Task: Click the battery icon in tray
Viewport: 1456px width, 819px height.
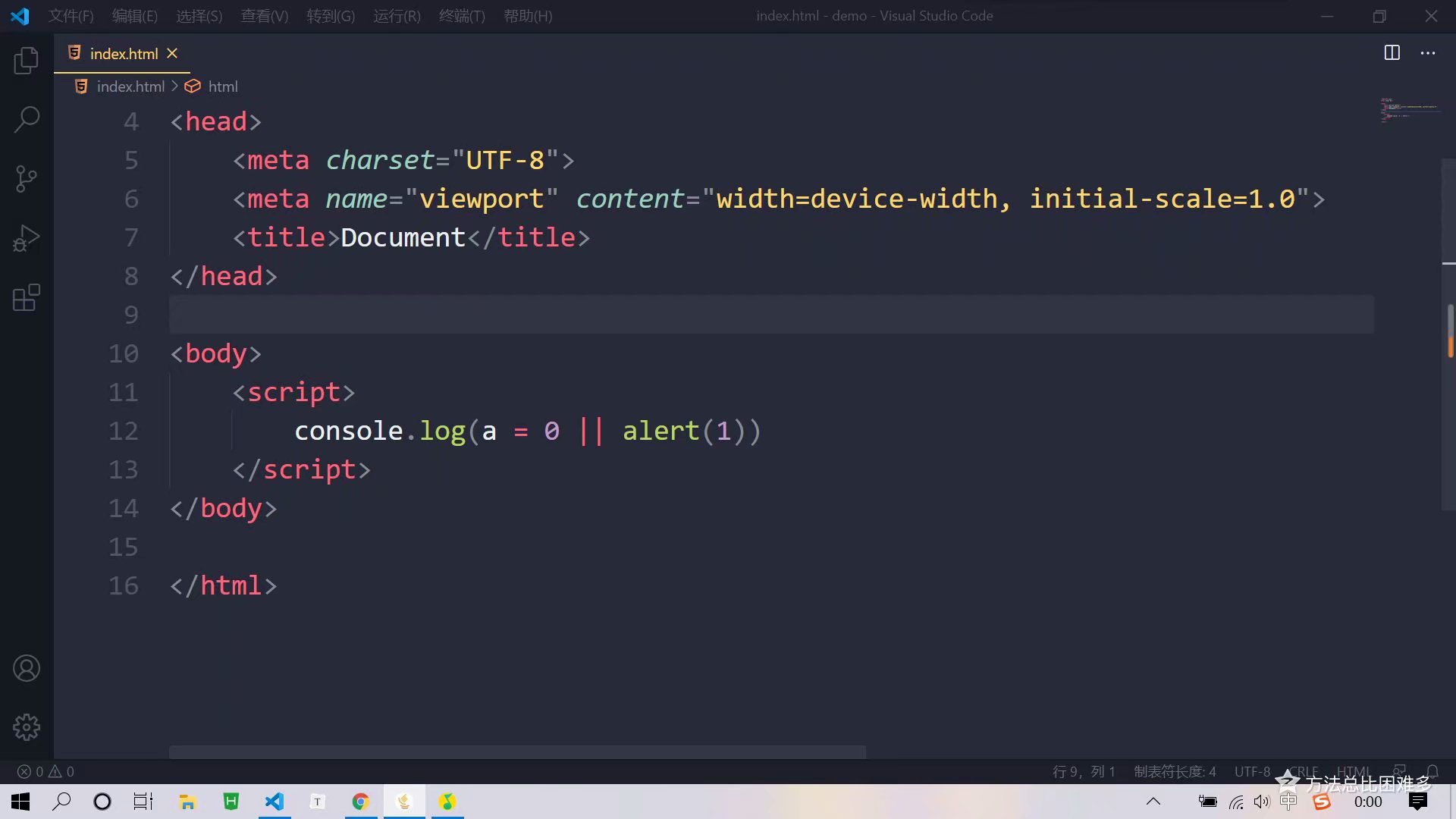Action: [x=1207, y=802]
